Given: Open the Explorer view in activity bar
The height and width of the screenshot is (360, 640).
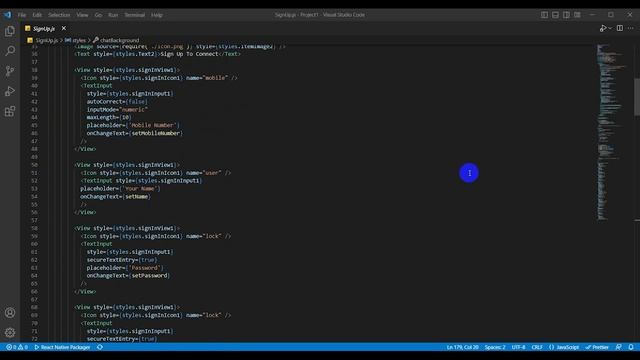Looking at the screenshot, I should pyautogui.click(x=10, y=31).
